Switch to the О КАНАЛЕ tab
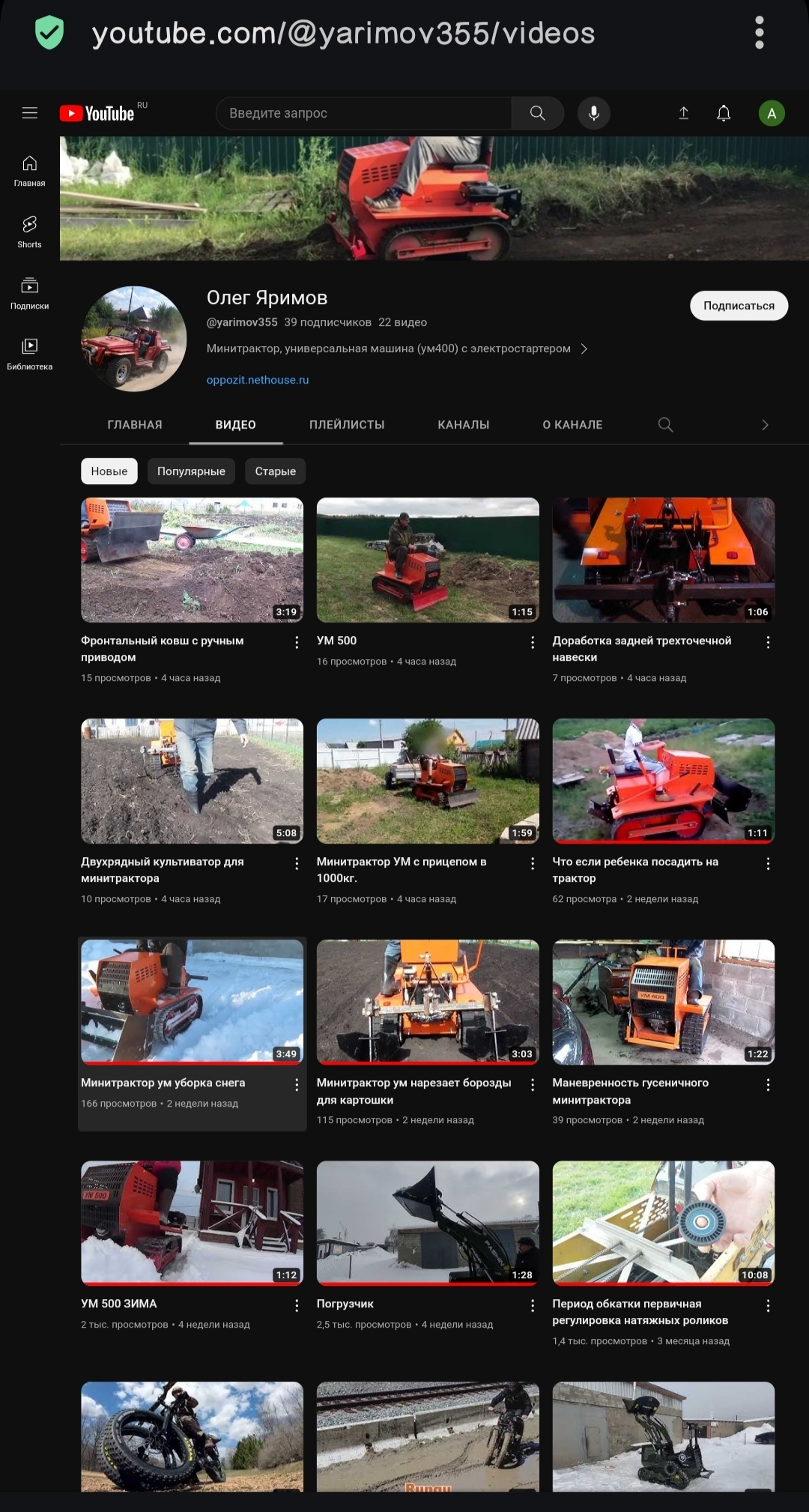 click(x=573, y=425)
